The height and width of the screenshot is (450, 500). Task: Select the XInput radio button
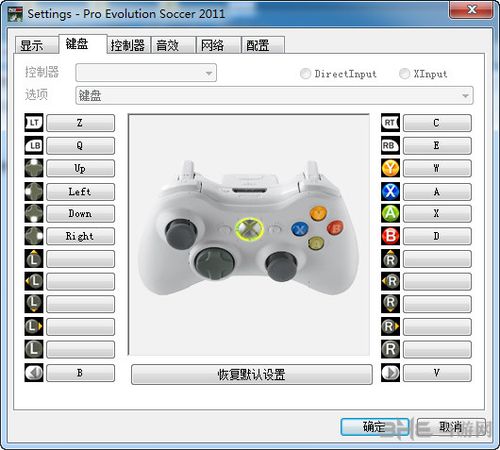click(x=404, y=74)
